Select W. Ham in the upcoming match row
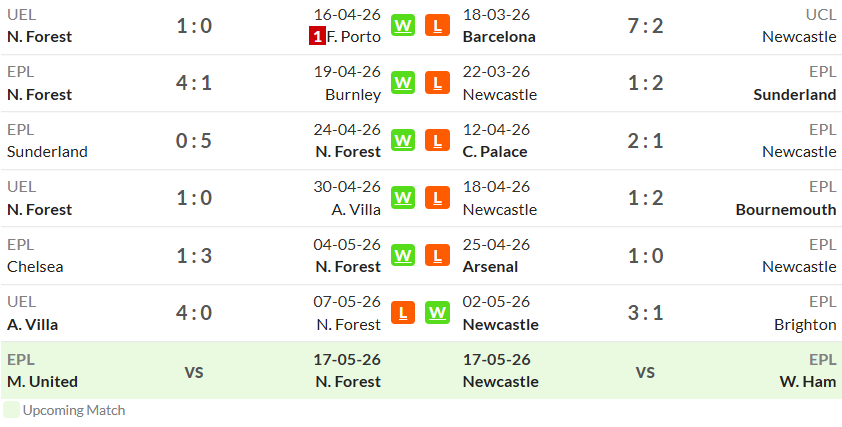 (808, 382)
